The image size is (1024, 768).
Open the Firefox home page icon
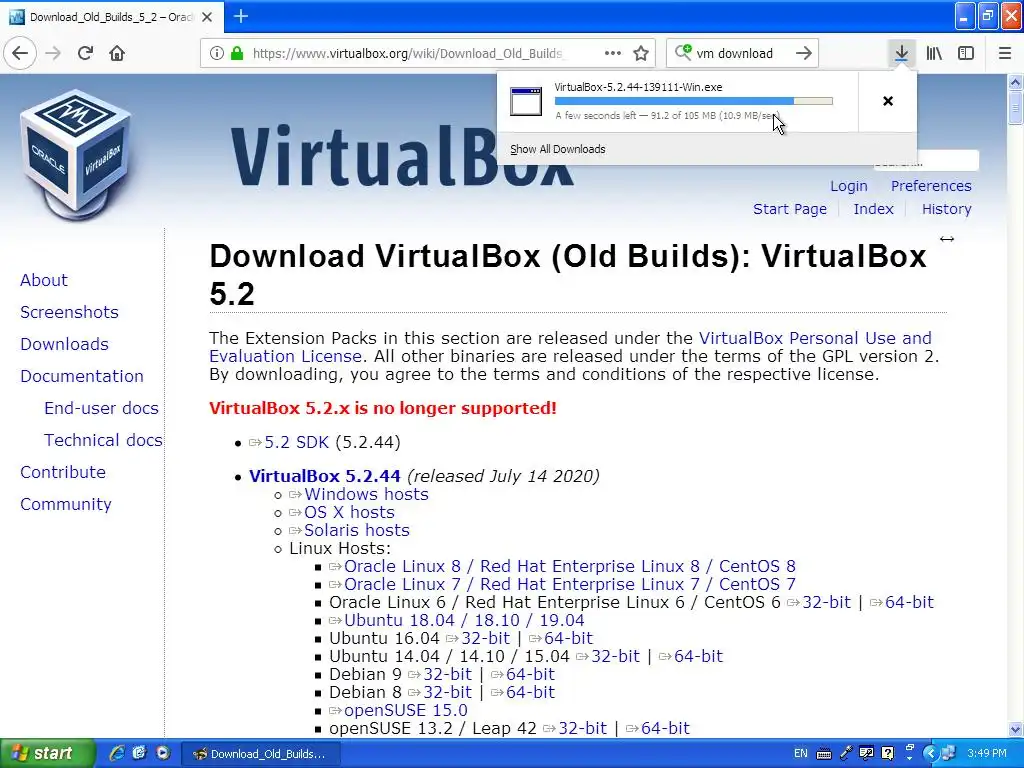pyautogui.click(x=117, y=53)
